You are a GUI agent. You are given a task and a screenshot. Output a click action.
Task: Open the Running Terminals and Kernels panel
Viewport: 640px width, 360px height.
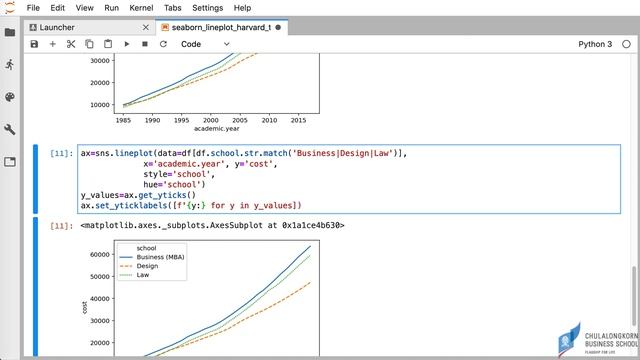click(x=10, y=64)
